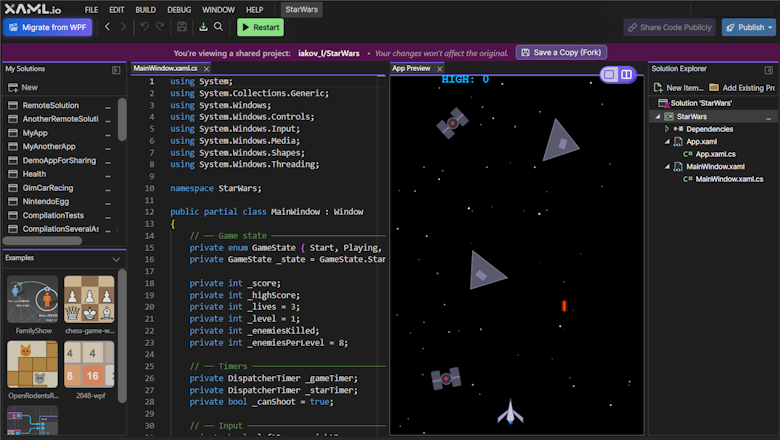Open the FILE menu

(91, 9)
